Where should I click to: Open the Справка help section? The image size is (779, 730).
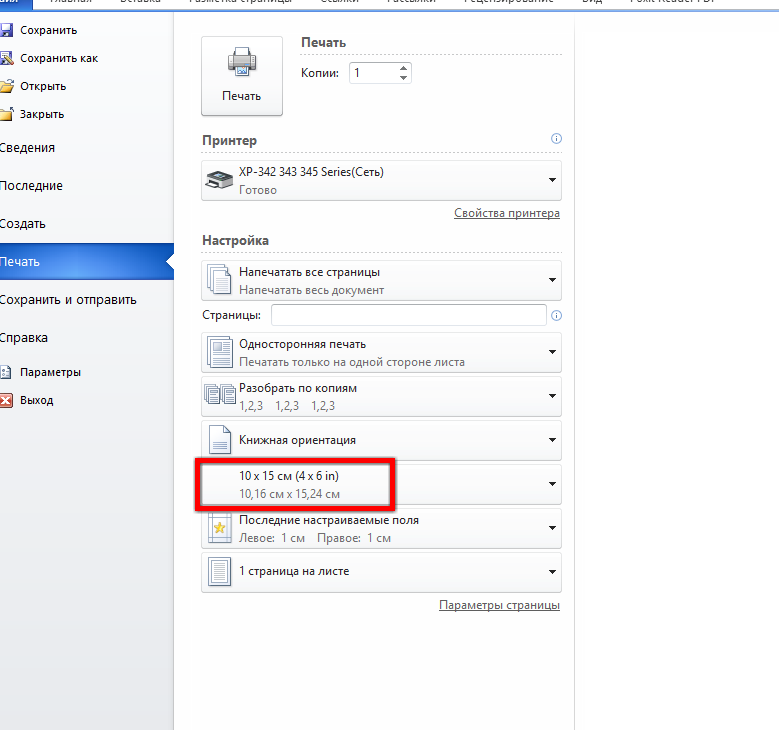(x=24, y=338)
